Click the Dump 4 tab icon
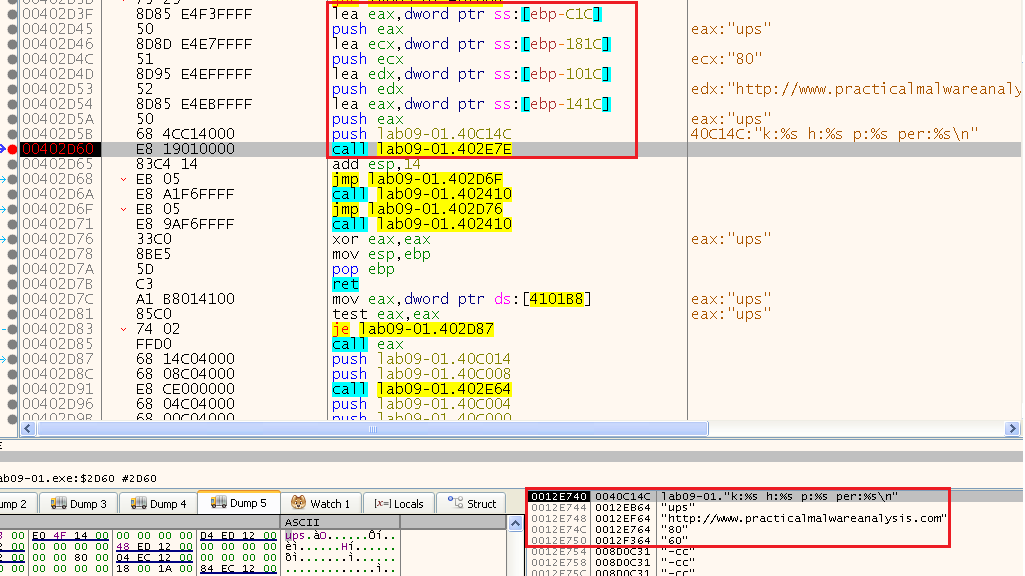The width and height of the screenshot is (1025, 576). [136, 504]
